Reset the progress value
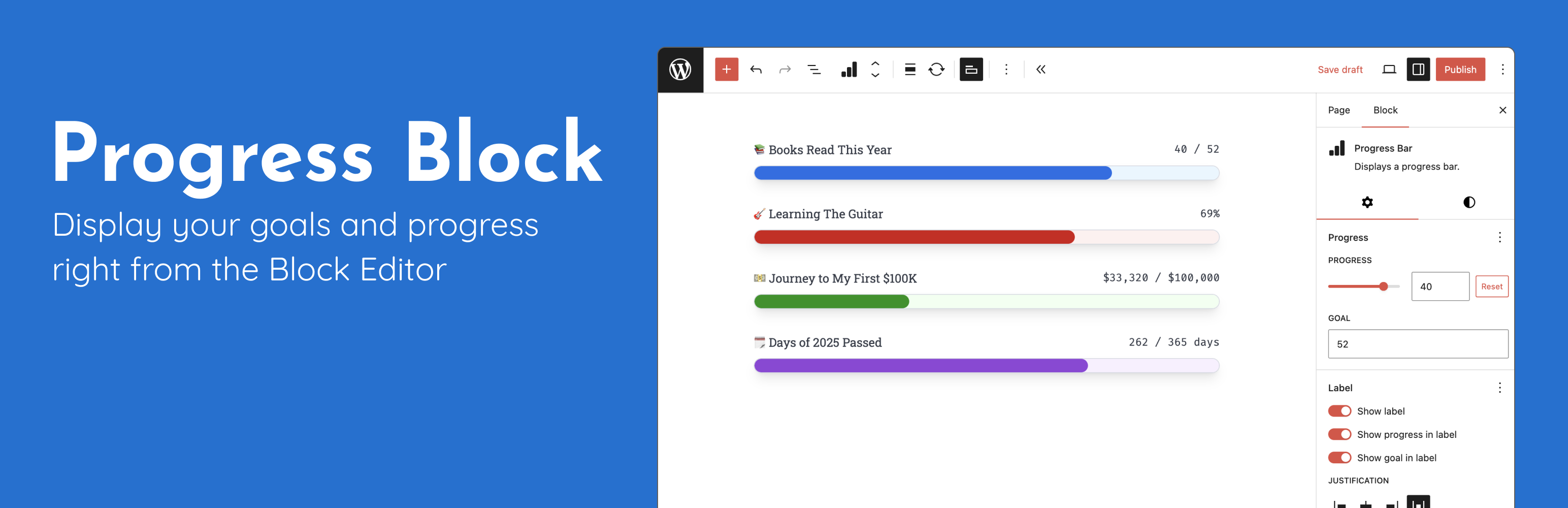Image resolution: width=1568 pixels, height=508 pixels. [x=1491, y=287]
